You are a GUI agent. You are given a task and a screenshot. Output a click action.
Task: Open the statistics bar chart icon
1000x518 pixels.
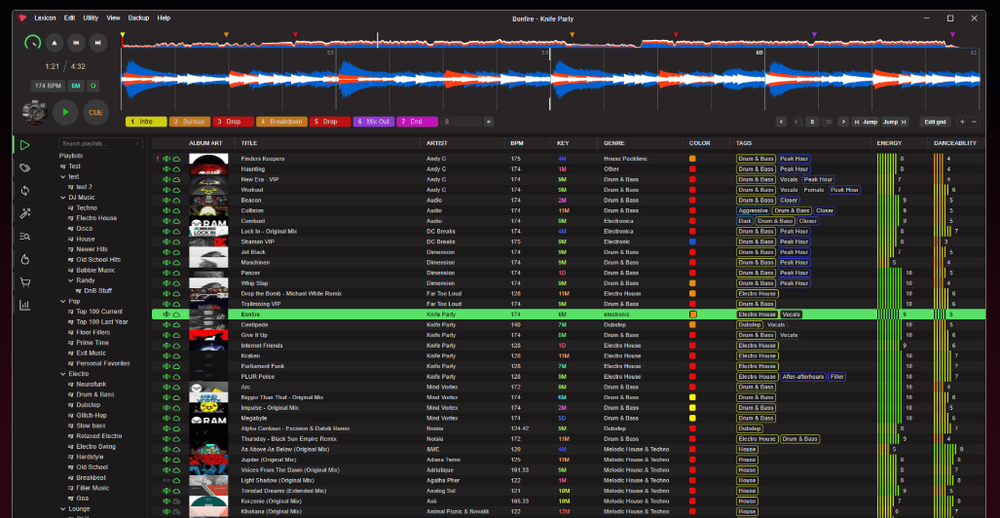25,305
